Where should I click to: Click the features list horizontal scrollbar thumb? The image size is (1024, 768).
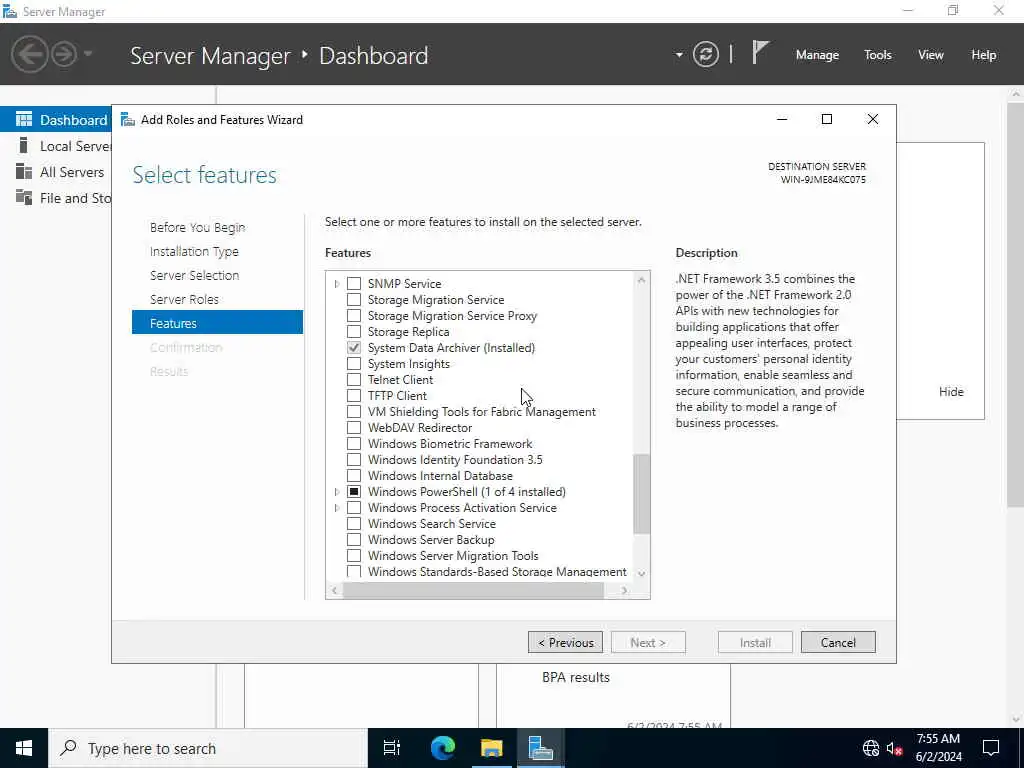(473, 590)
